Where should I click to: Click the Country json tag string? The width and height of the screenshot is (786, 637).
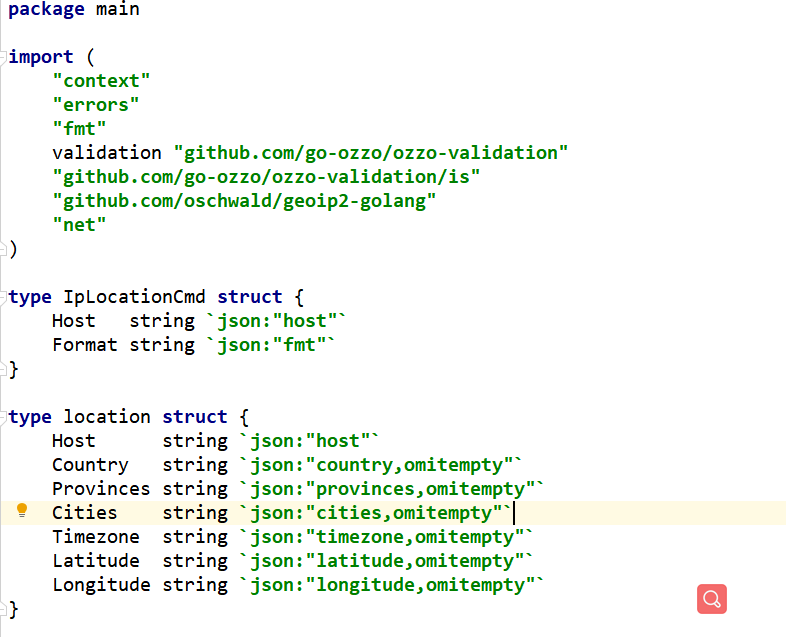coord(380,465)
